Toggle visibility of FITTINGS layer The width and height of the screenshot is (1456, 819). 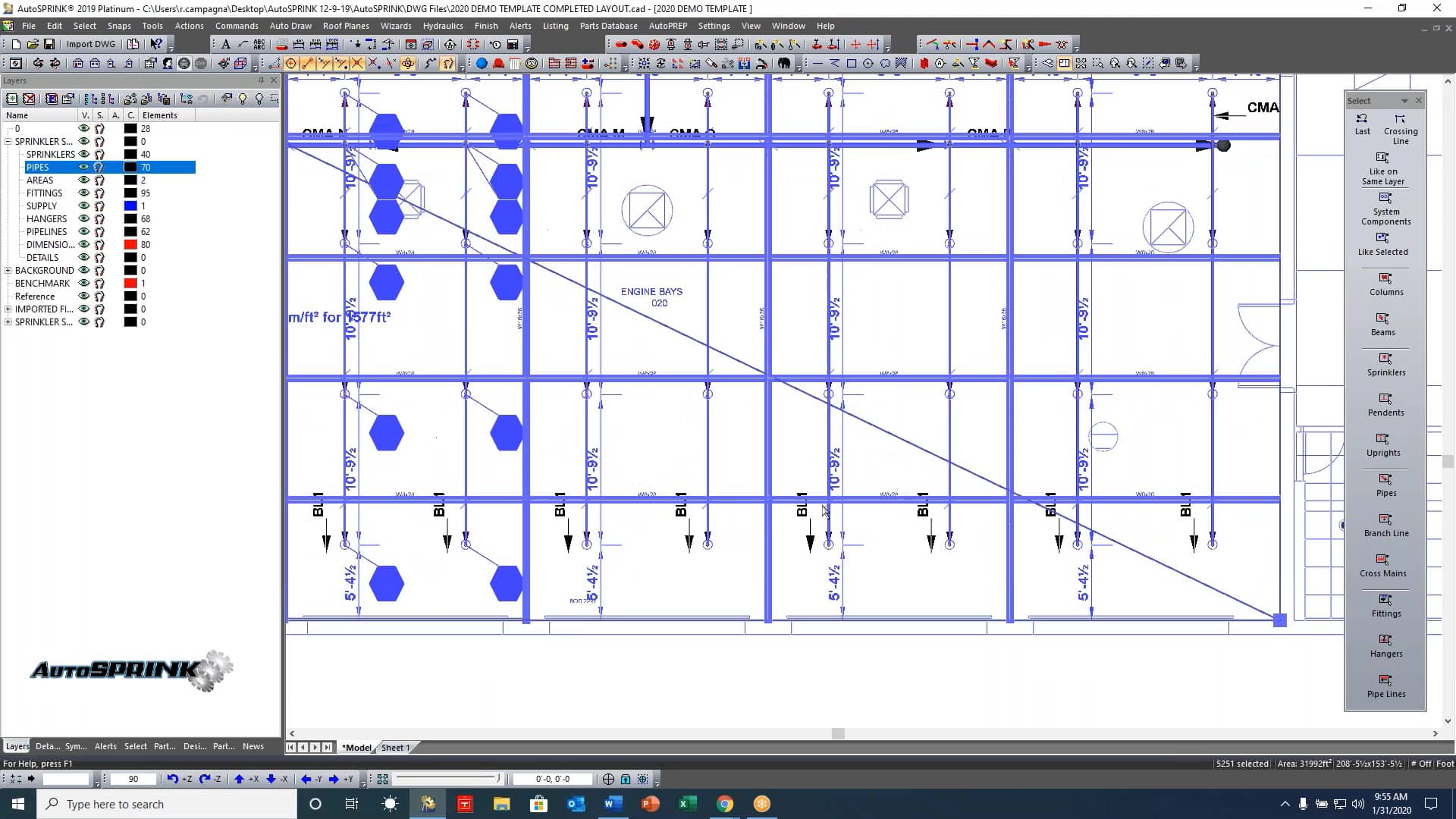pyautogui.click(x=84, y=193)
